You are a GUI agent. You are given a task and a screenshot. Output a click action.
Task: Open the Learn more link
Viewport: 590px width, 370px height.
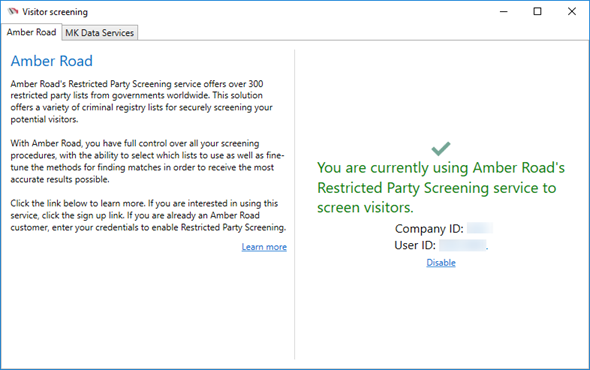pyautogui.click(x=264, y=247)
